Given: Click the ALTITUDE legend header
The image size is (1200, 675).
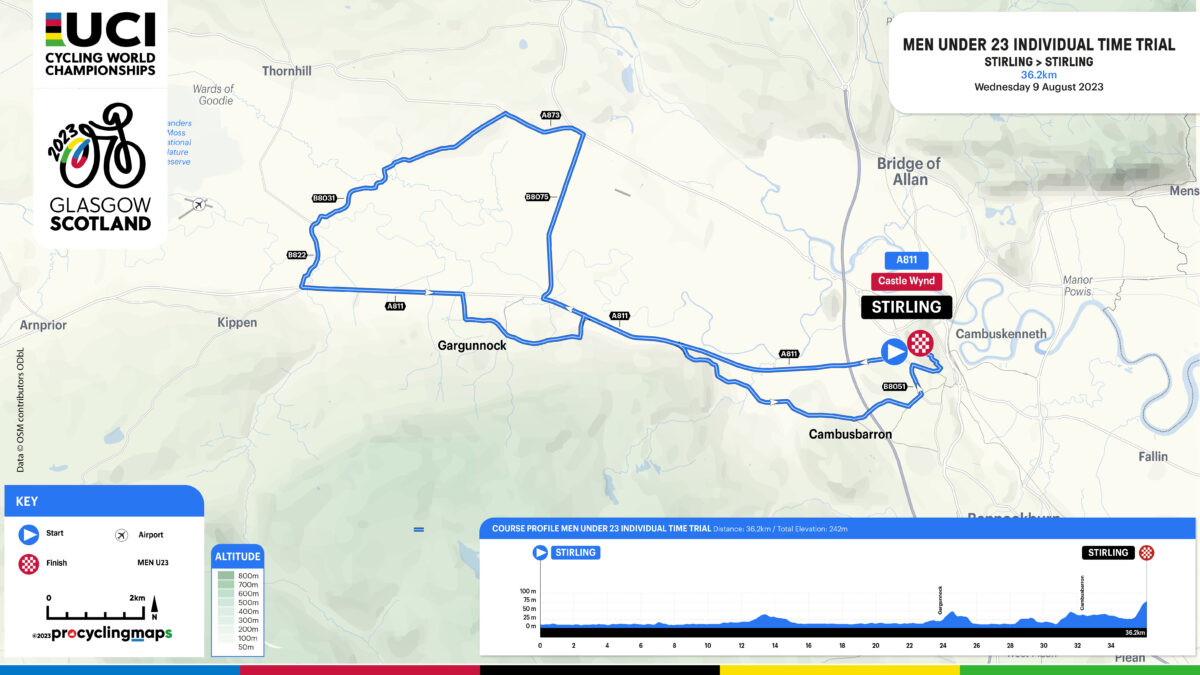Looking at the screenshot, I should tap(239, 557).
